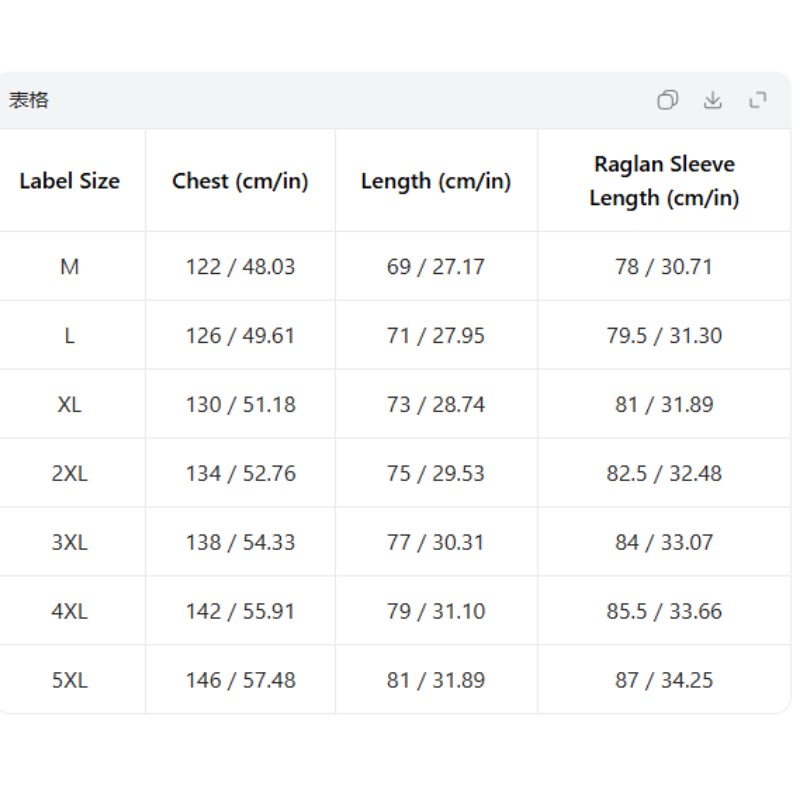Click length value 73 / 28.74

point(436,405)
